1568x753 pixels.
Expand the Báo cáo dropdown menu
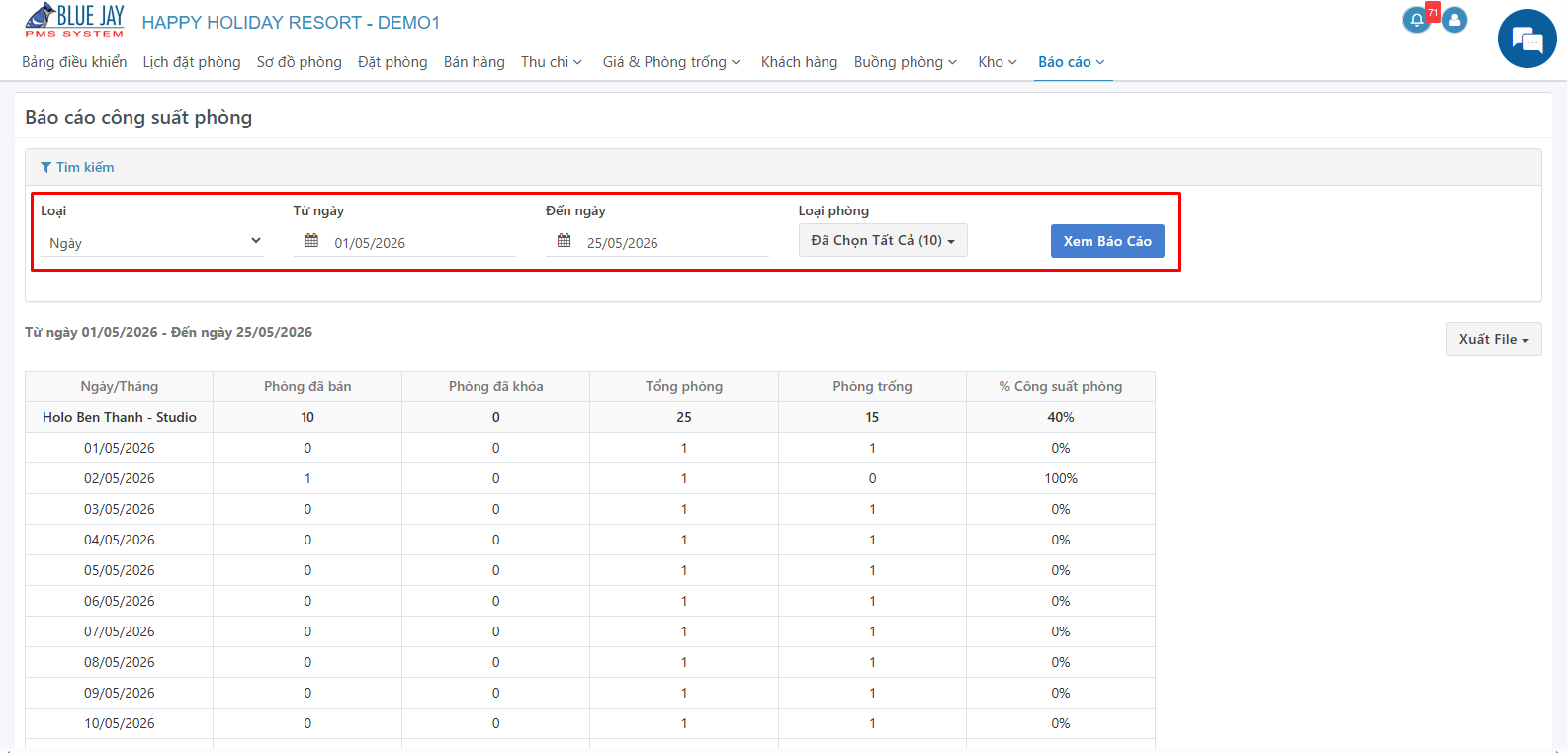[1072, 62]
